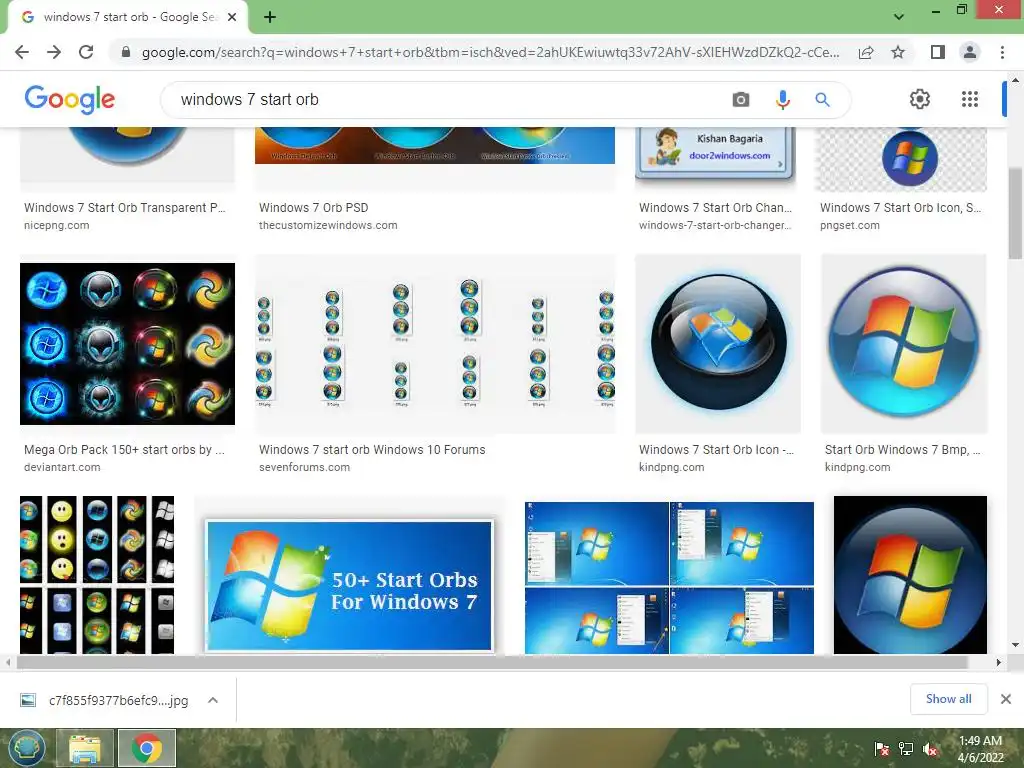Open pngset.com source link
Viewport: 1024px width, 768px height.
click(850, 225)
